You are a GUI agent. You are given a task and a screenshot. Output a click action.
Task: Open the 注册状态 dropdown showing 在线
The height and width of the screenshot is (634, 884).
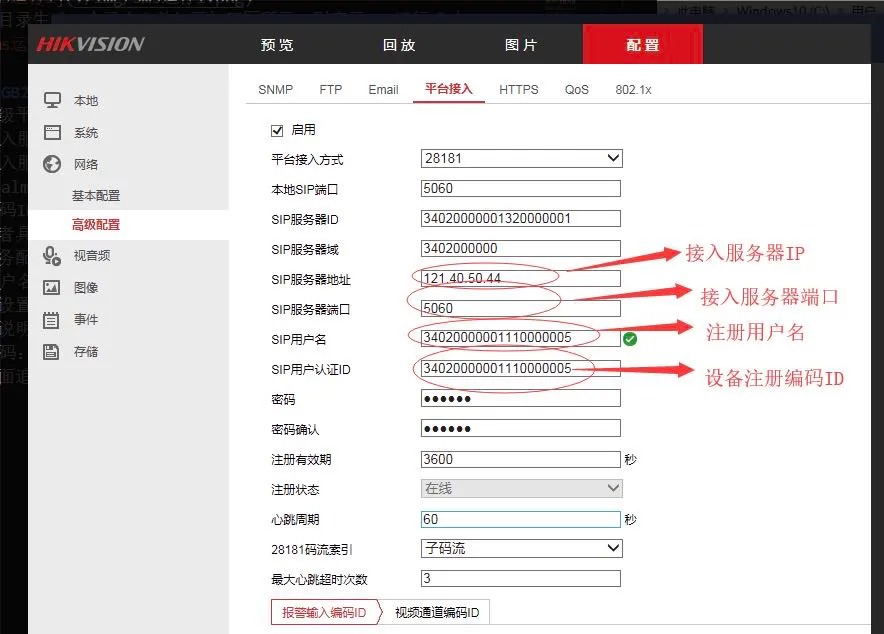point(520,488)
